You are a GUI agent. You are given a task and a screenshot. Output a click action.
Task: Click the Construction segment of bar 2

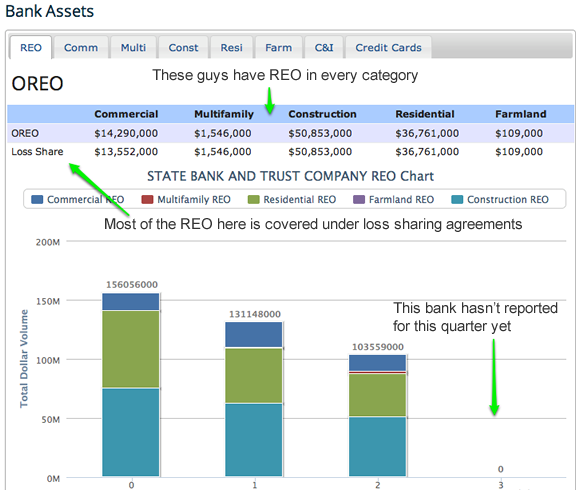pos(377,446)
